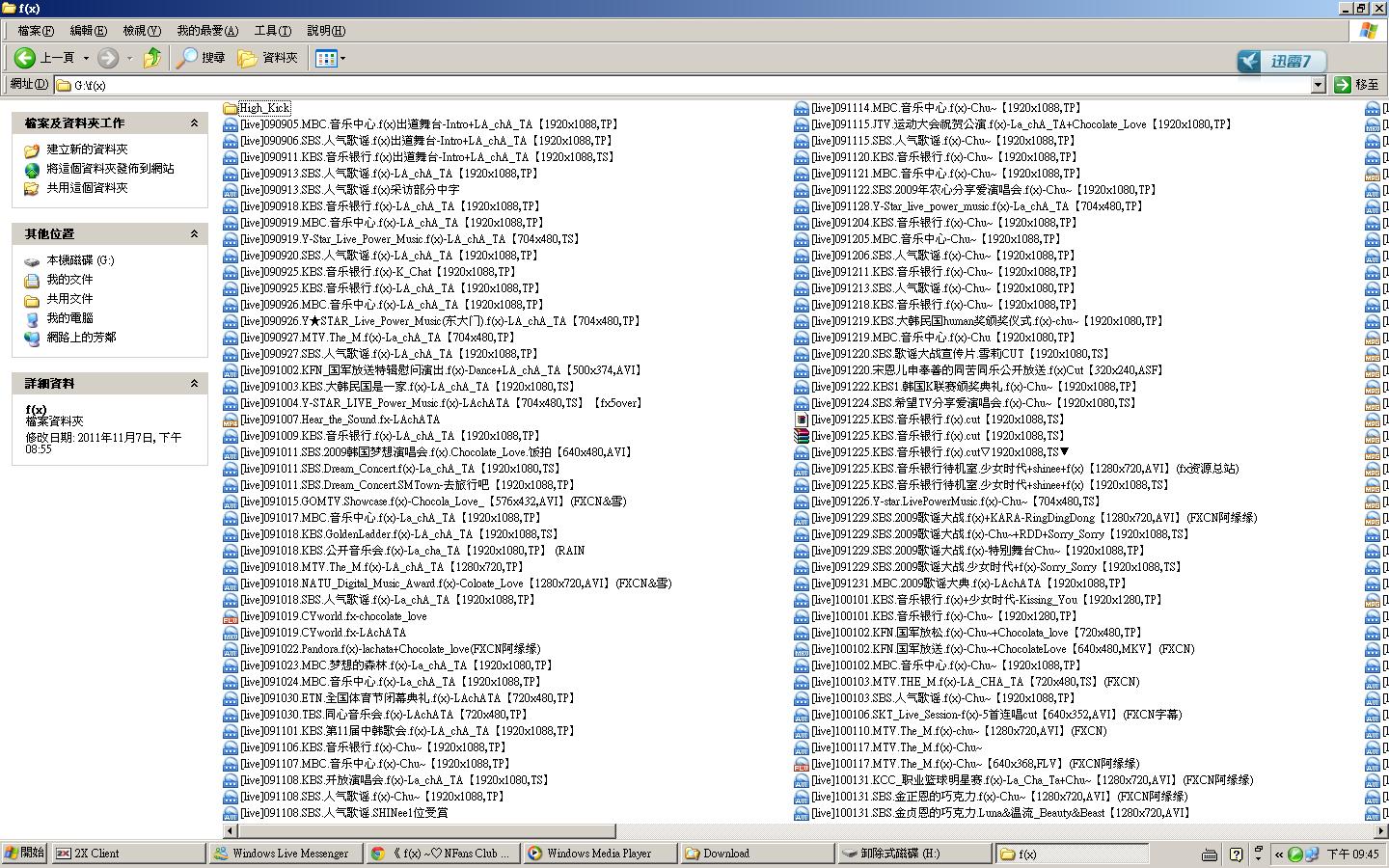Switch to the Chrome NFans Club taskbar button

(444, 854)
